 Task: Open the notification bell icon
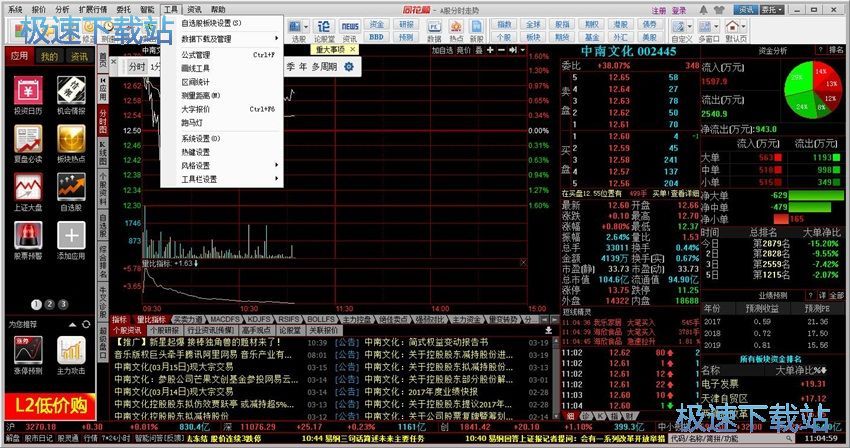[704, 10]
